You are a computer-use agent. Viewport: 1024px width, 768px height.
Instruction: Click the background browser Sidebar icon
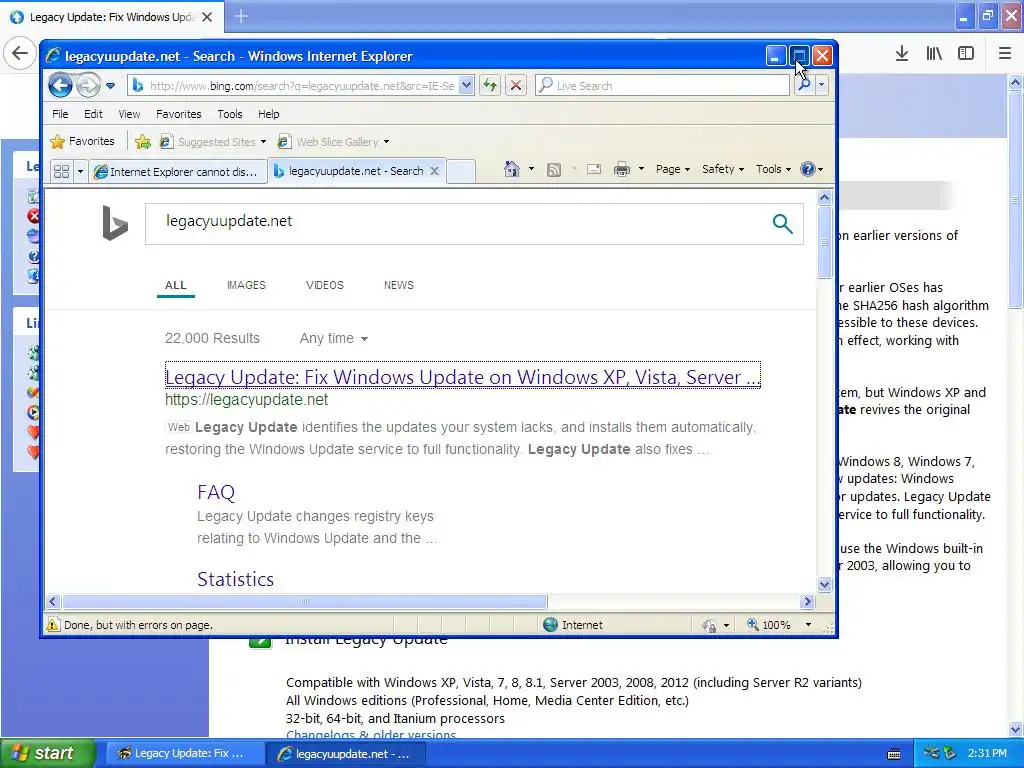[x=966, y=53]
